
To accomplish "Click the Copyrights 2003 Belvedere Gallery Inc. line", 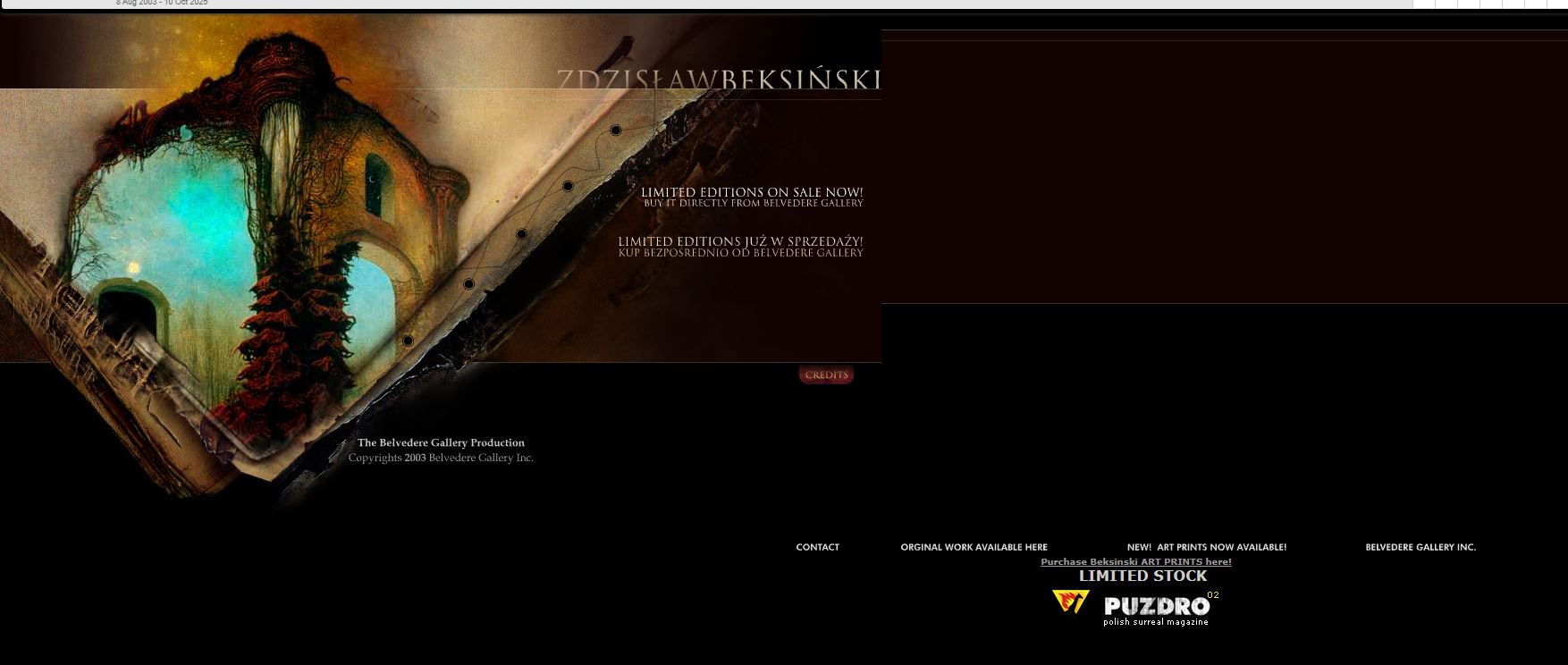I will (441, 458).
